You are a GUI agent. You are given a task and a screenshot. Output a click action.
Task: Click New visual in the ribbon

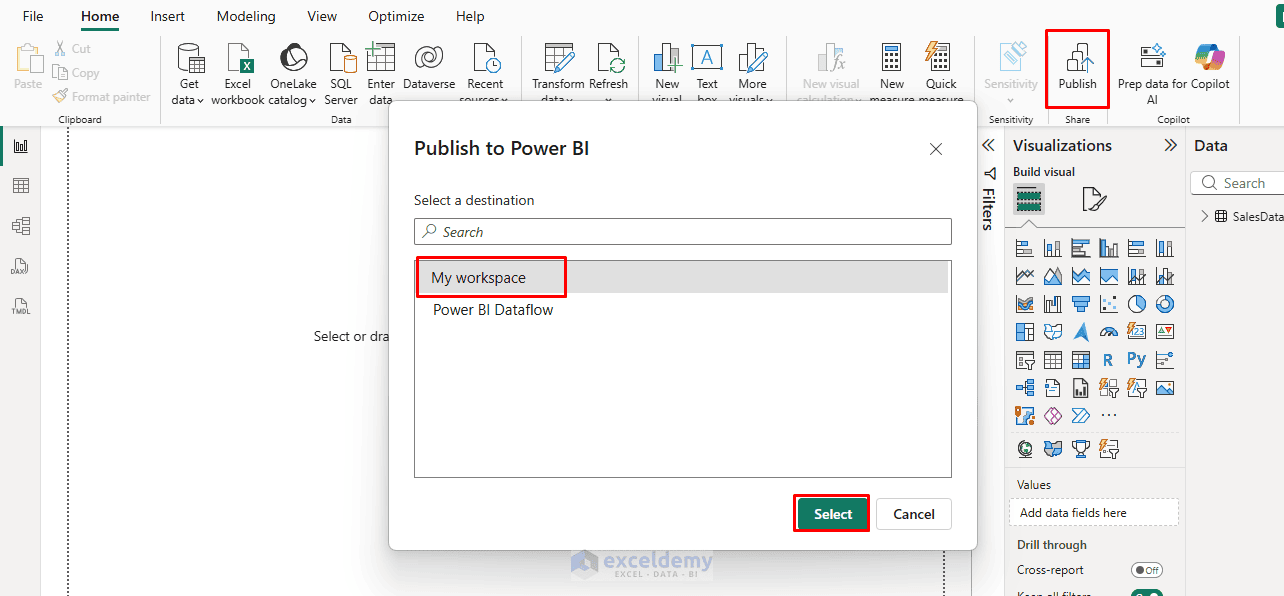[667, 73]
